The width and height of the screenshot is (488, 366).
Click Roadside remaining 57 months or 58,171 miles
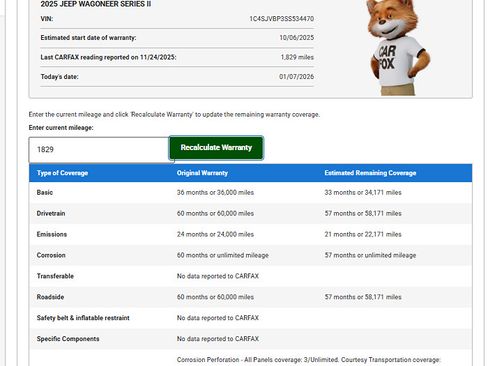pos(363,297)
